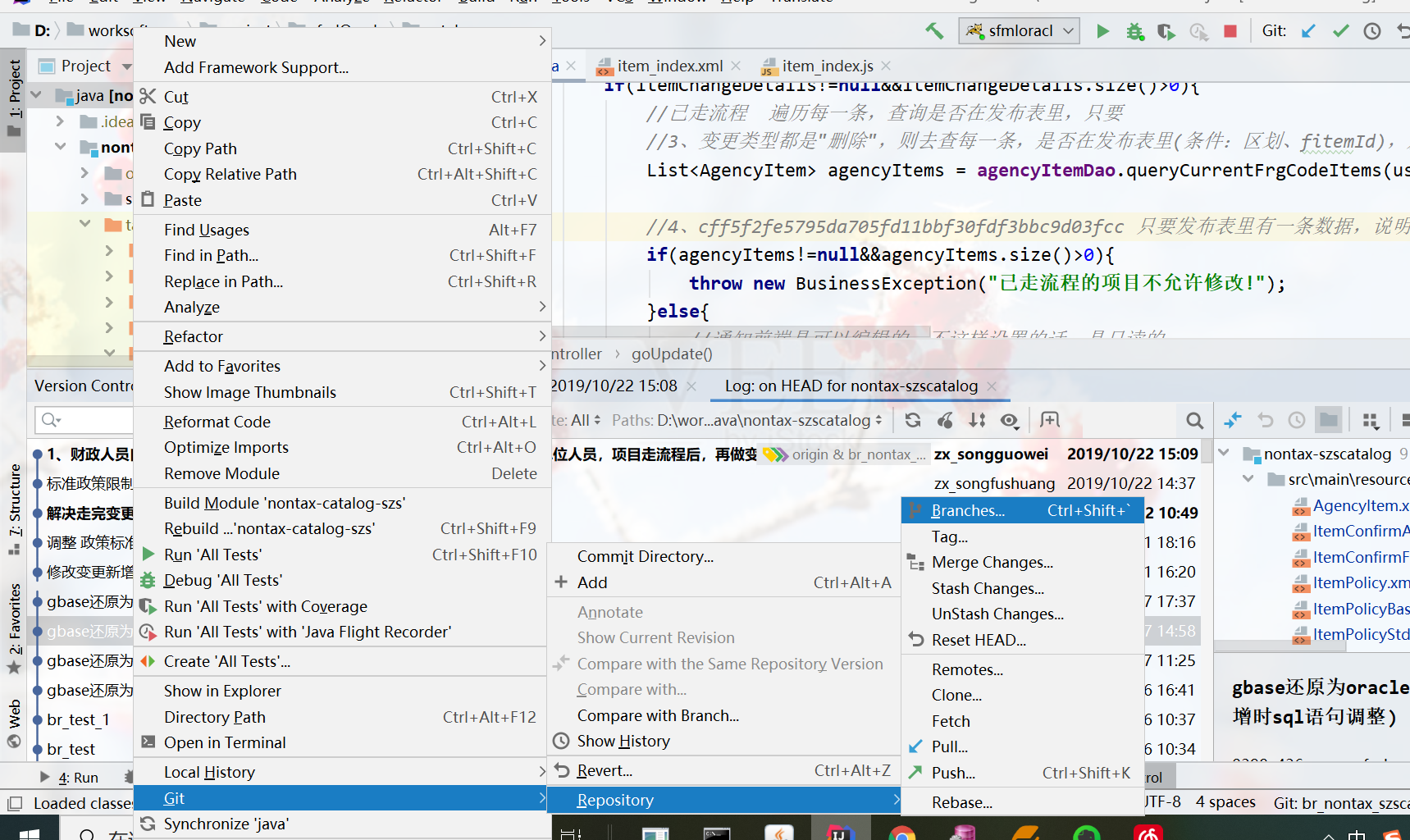Collapse nontax-szscatalog node in changes tree
The image size is (1410, 840).
pos(1224,454)
